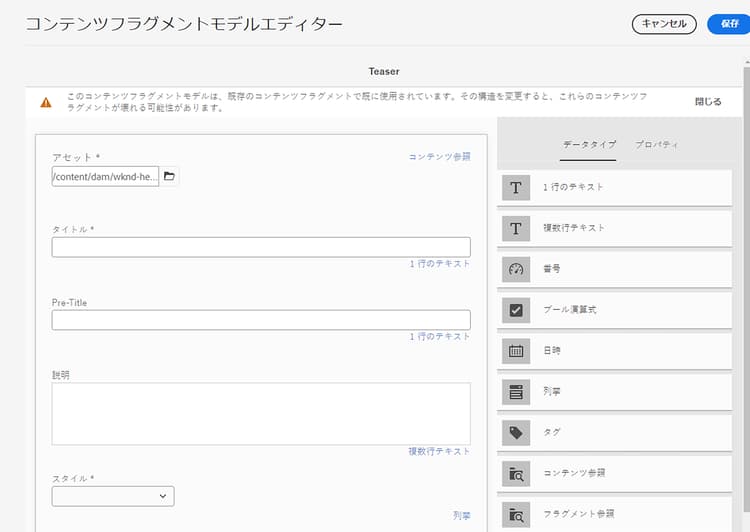Click the アセット field label
This screenshot has width=750, height=532.
[x=76, y=157]
